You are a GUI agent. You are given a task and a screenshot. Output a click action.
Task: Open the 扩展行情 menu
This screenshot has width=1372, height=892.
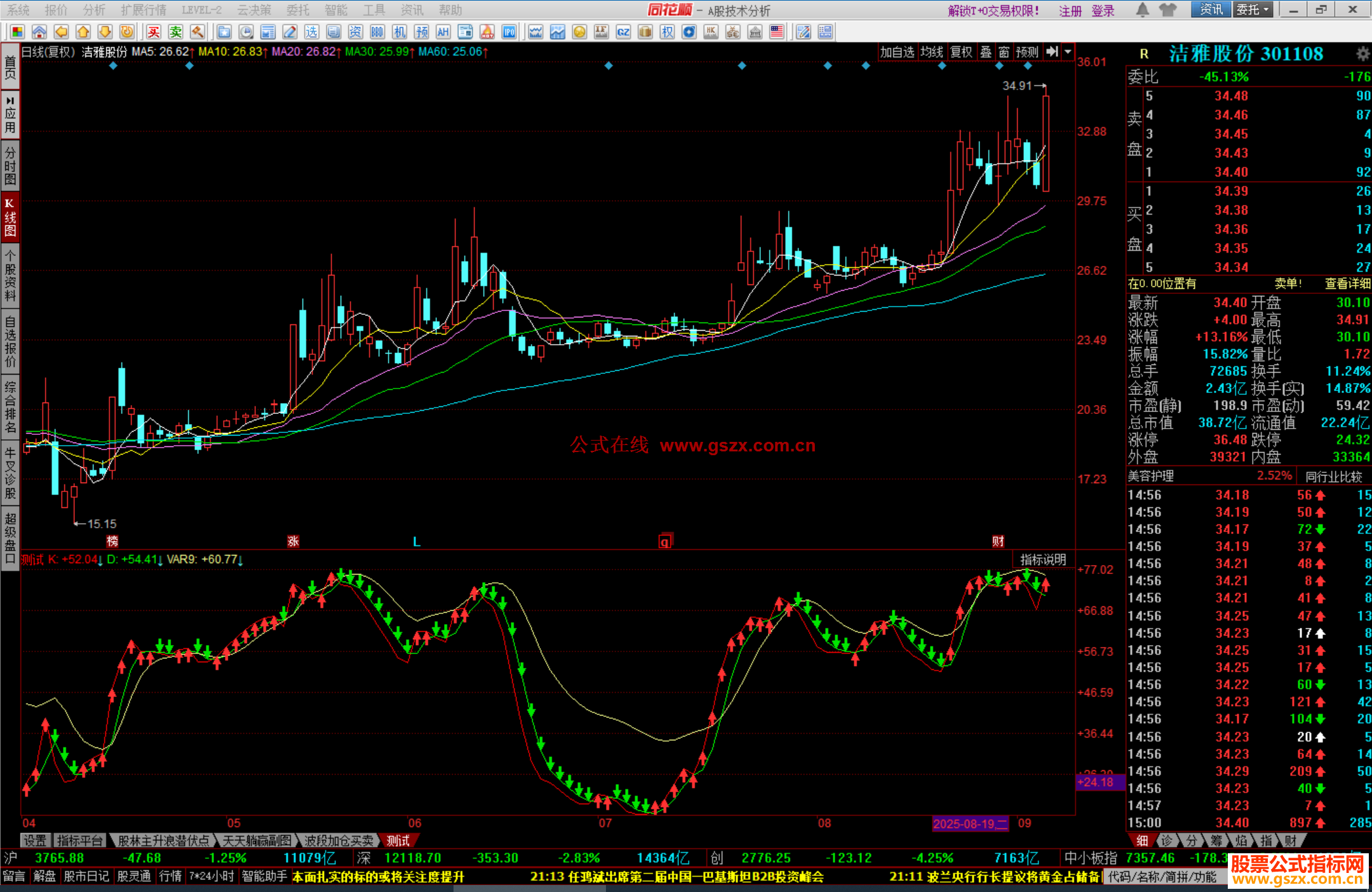[x=143, y=10]
